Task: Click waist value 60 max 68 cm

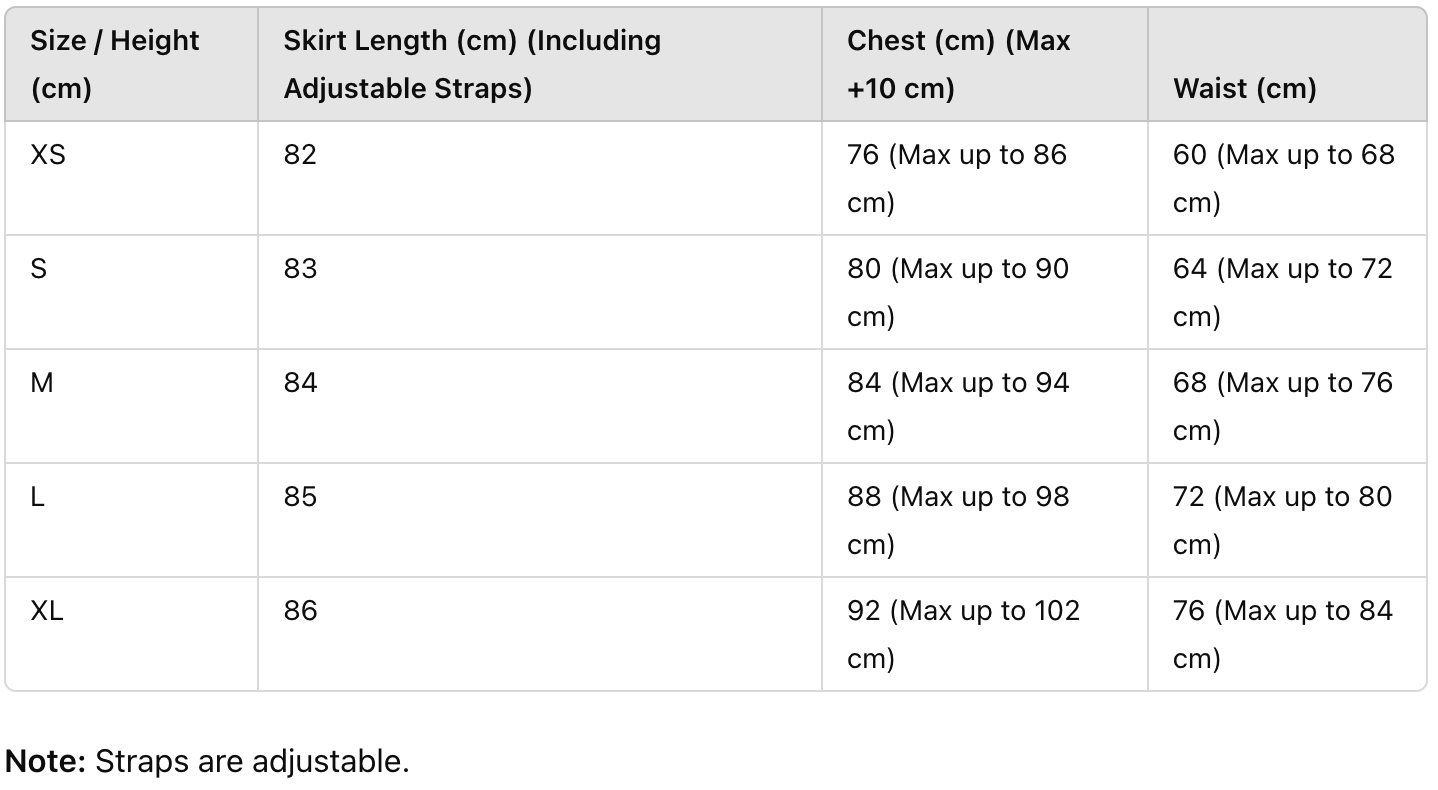Action: [1284, 179]
